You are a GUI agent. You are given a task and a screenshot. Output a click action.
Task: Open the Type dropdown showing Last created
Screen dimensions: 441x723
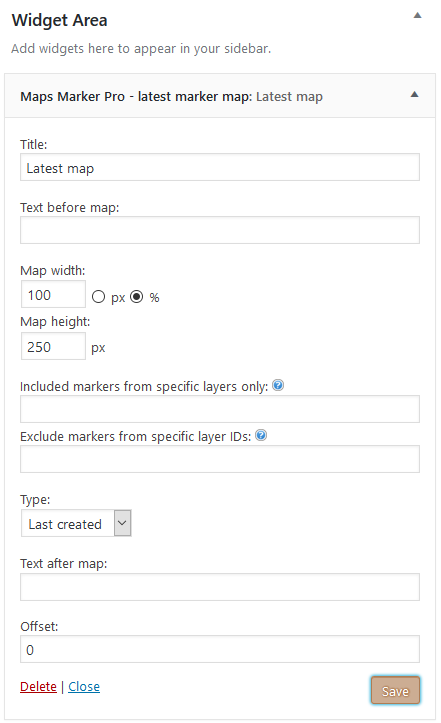pos(77,523)
